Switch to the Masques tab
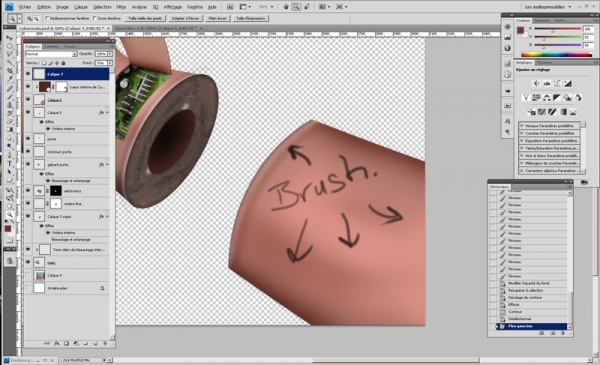600x365 pixels. pyautogui.click(x=544, y=62)
